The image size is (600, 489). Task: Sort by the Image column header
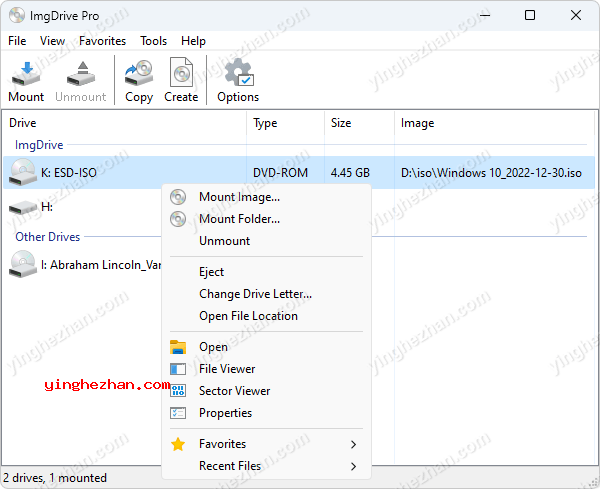point(494,123)
